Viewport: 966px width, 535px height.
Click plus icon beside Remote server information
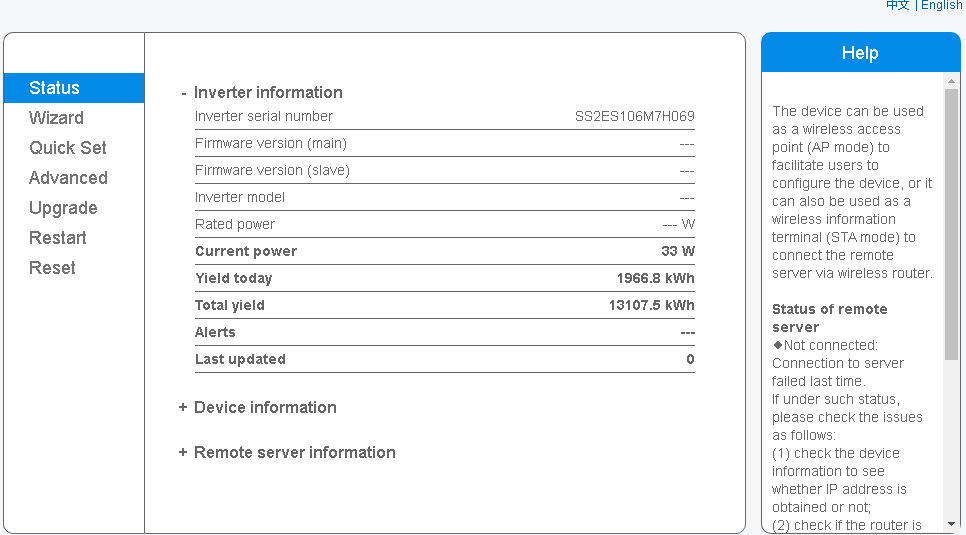tap(183, 452)
